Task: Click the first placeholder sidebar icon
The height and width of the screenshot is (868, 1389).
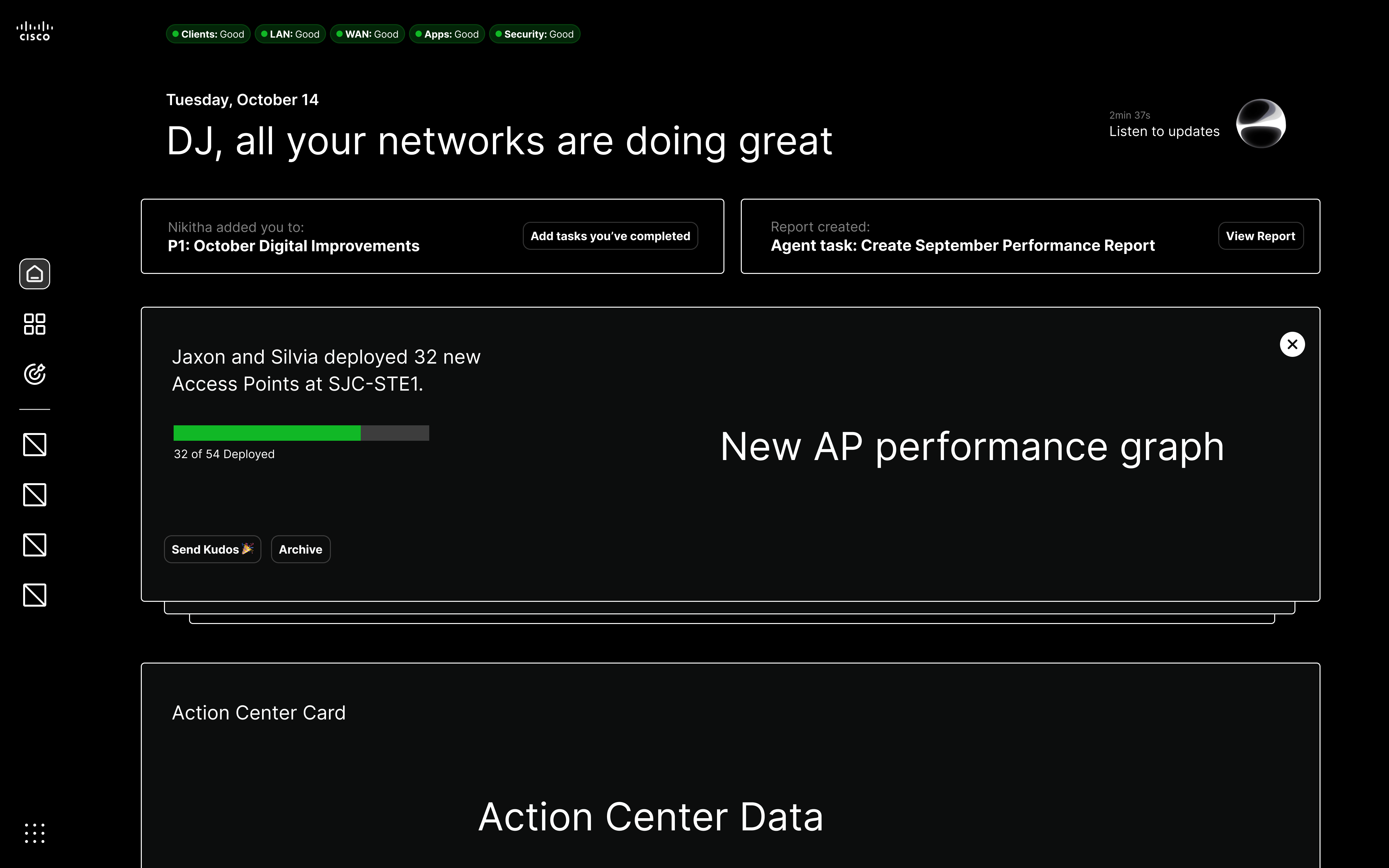Action: (x=34, y=445)
